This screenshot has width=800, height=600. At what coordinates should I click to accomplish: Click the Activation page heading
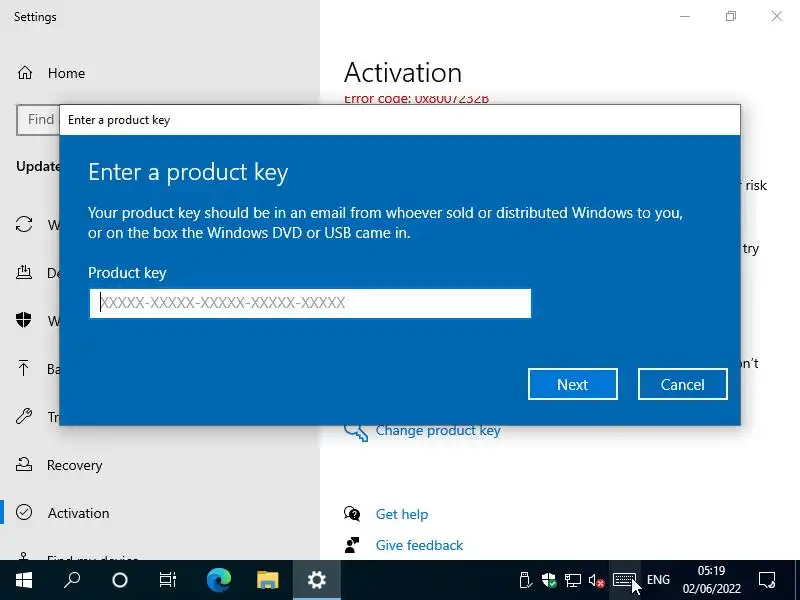(403, 72)
